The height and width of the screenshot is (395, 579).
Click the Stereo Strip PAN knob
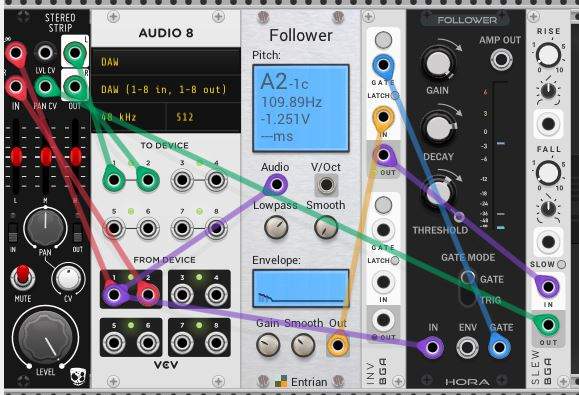pyautogui.click(x=45, y=227)
